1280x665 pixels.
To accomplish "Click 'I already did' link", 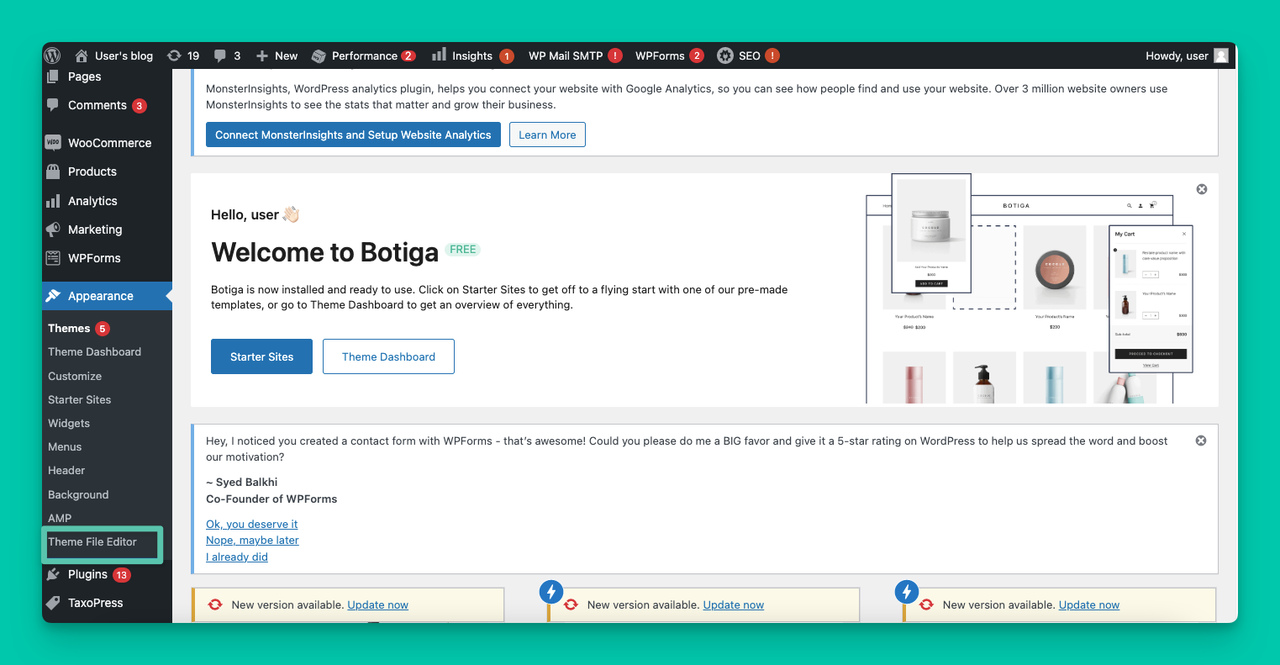I will pos(237,557).
